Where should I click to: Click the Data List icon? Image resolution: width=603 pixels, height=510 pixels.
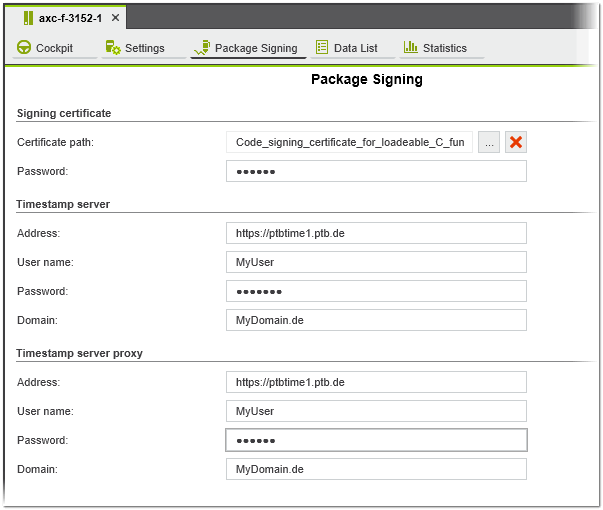(x=321, y=48)
